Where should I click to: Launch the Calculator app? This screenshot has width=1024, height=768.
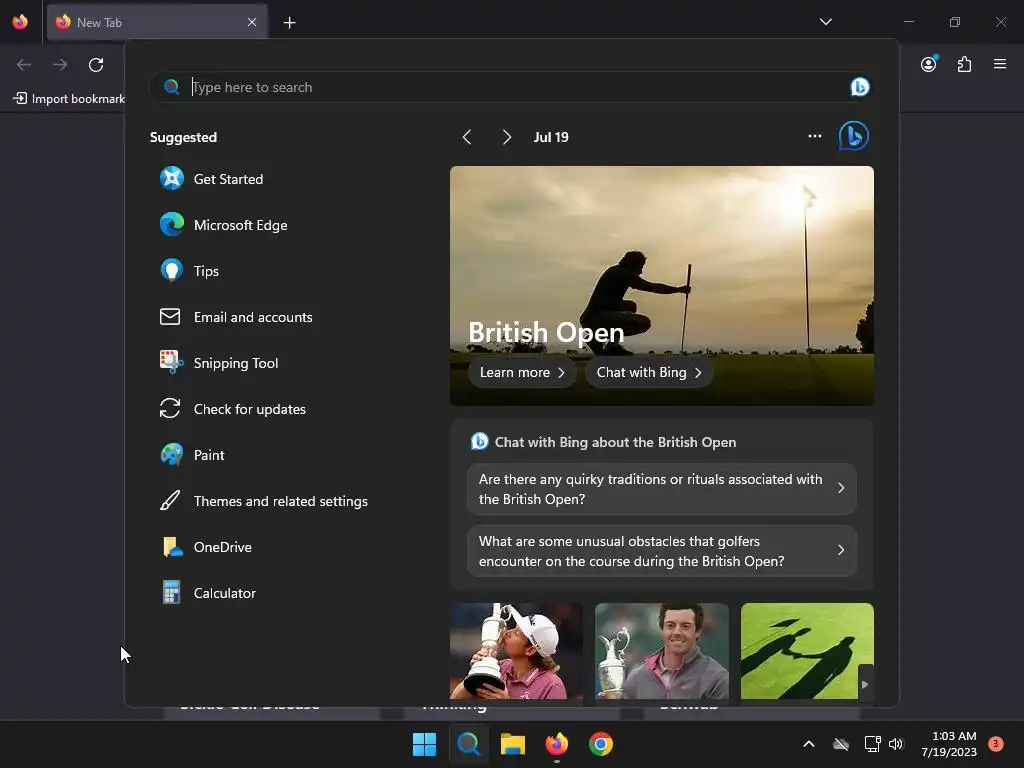208,593
